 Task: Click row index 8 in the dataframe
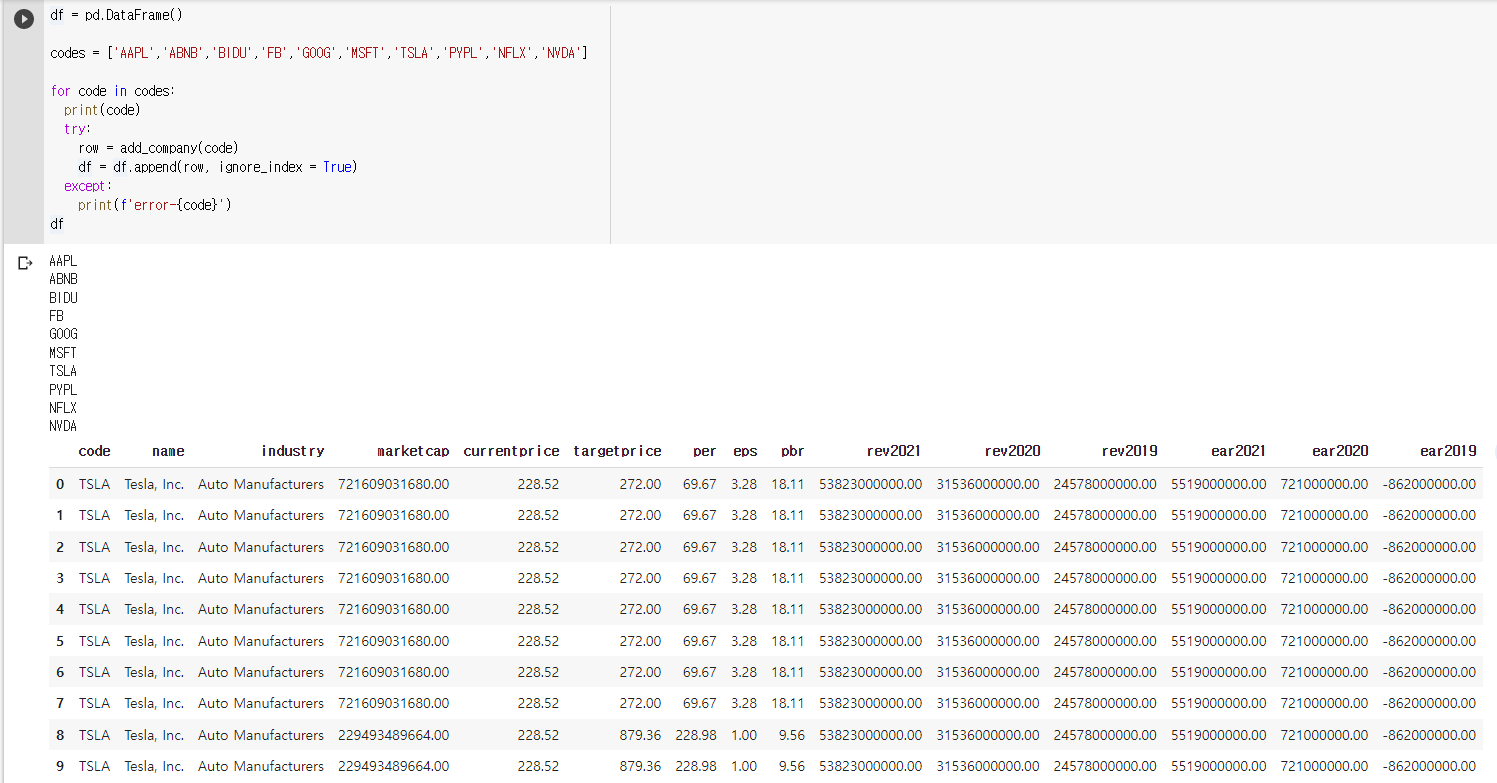[x=60, y=735]
